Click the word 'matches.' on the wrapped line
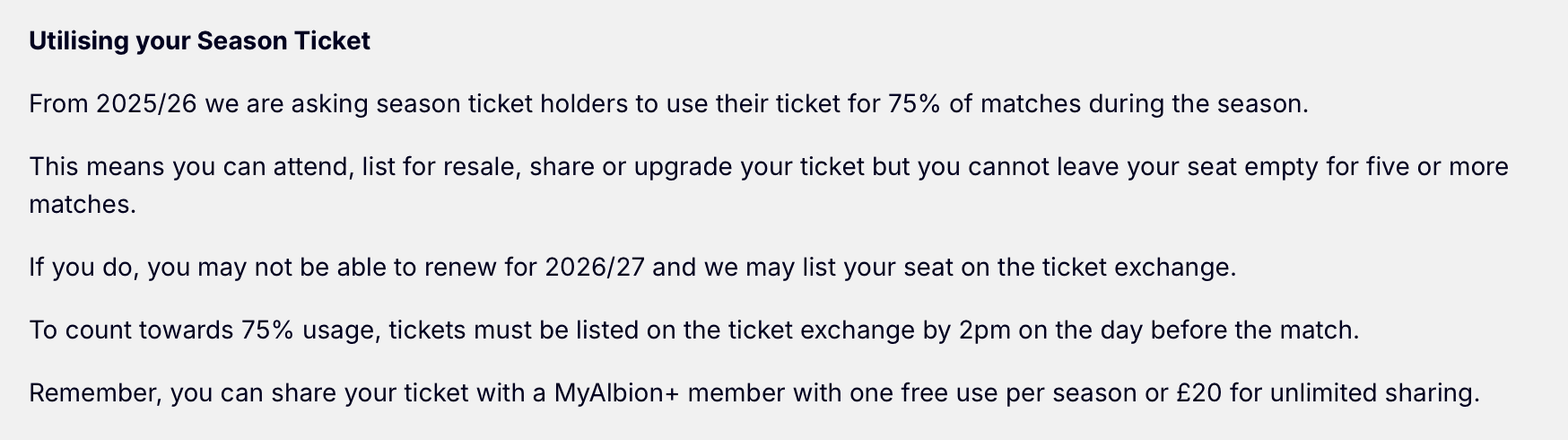Screen dimensions: 1568x440 [x=83, y=205]
